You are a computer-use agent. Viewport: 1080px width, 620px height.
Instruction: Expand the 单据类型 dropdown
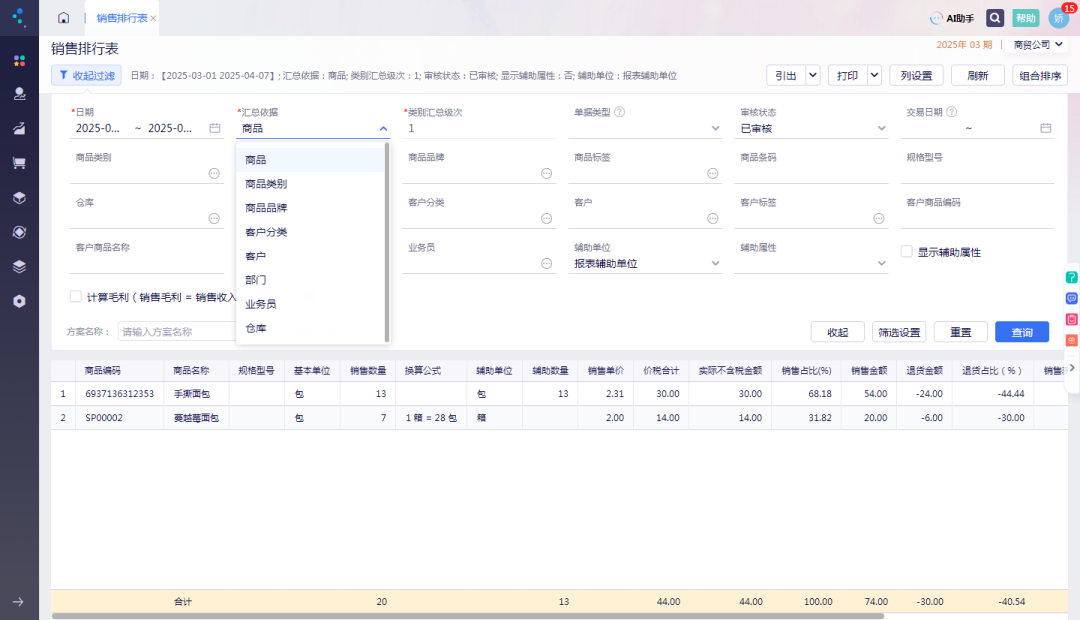point(715,128)
